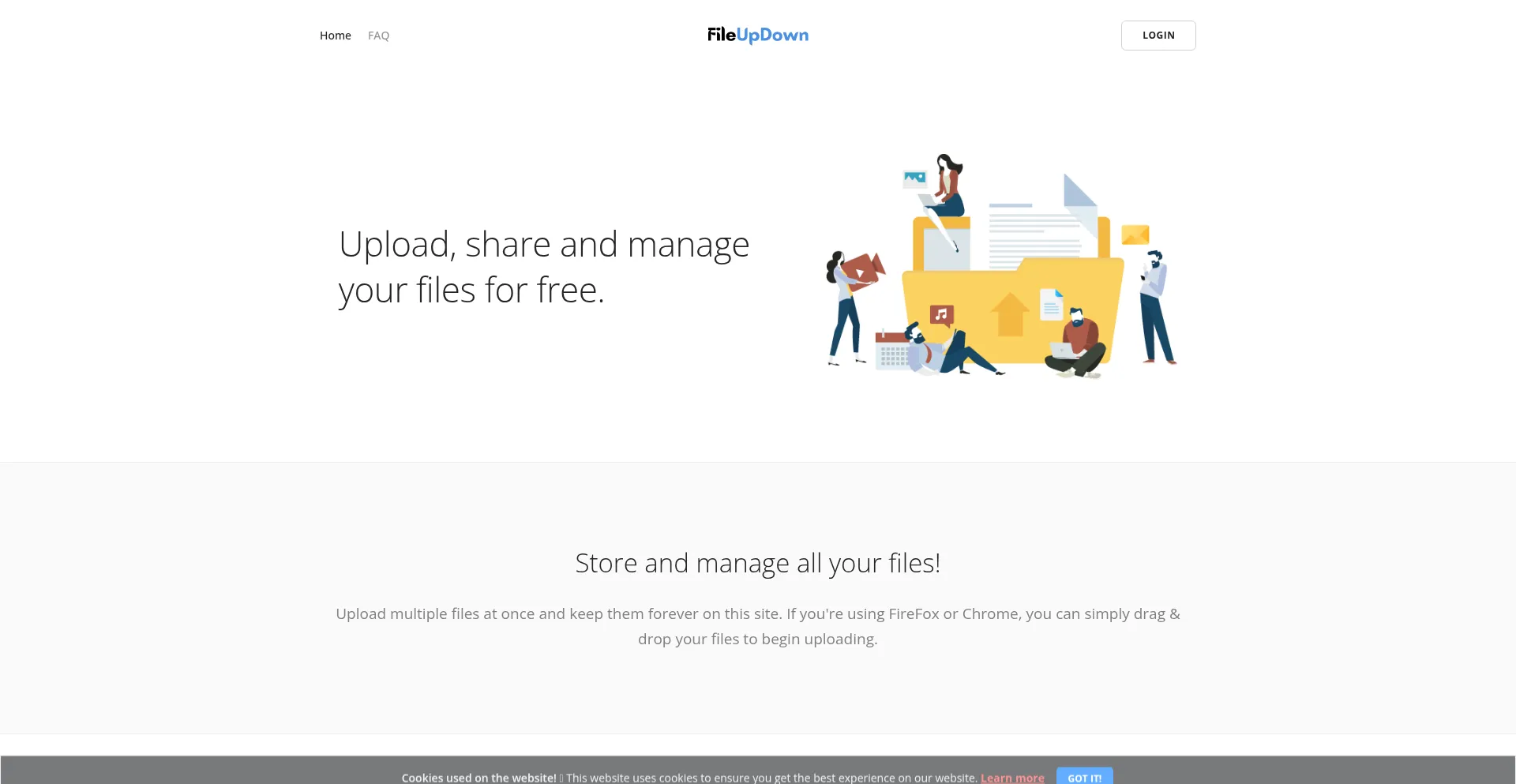Click the LOGIN button
This screenshot has height=784, width=1516.
tap(1158, 36)
